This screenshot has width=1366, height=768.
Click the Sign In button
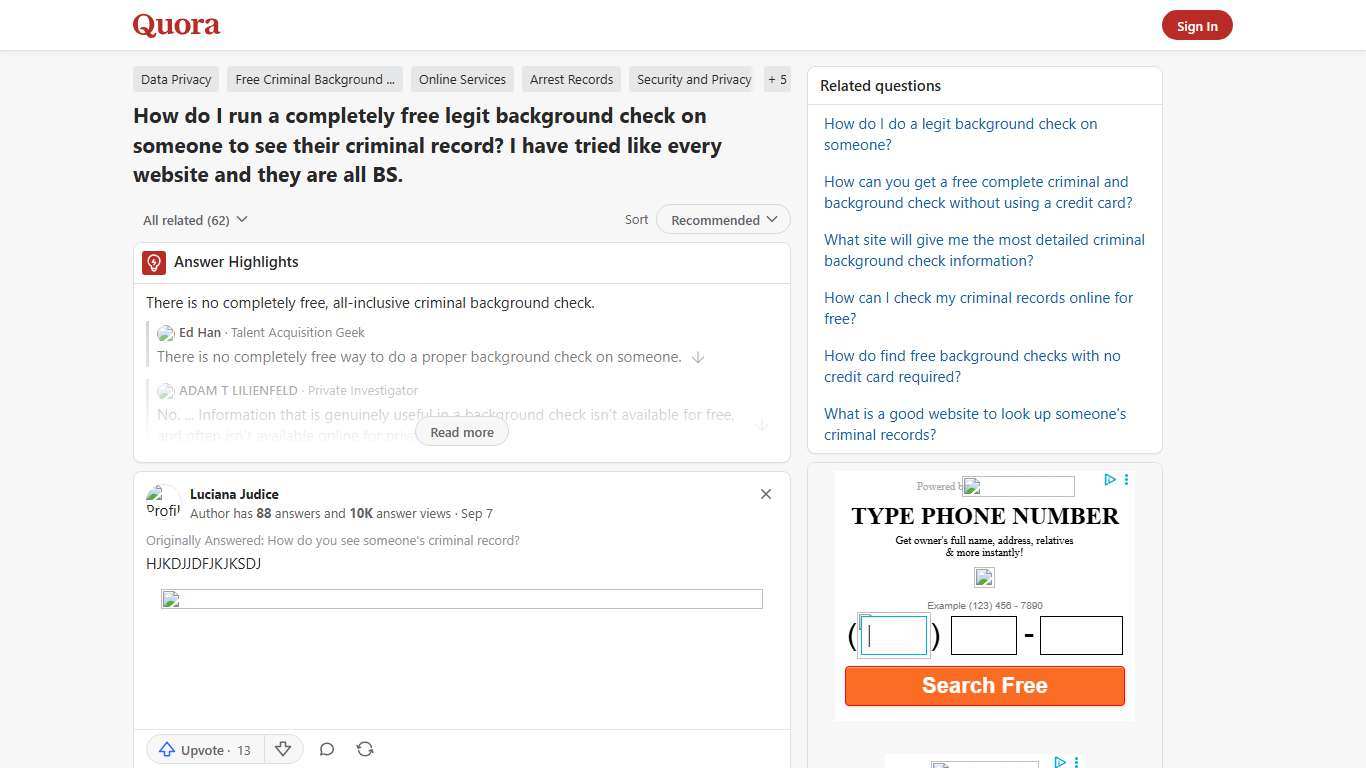pos(1197,25)
